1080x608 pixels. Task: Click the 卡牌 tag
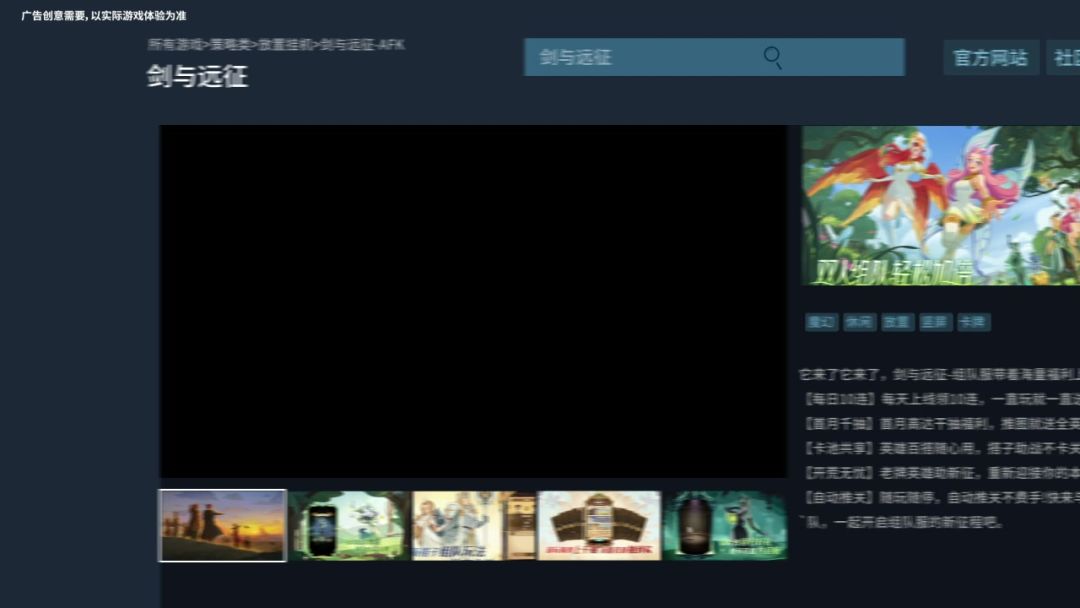974,322
